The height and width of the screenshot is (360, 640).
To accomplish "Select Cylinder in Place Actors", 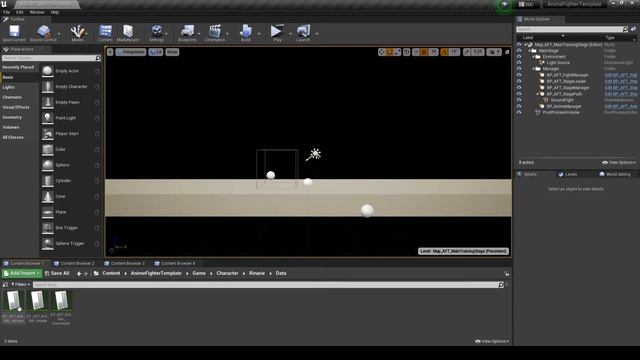I will [x=71, y=181].
